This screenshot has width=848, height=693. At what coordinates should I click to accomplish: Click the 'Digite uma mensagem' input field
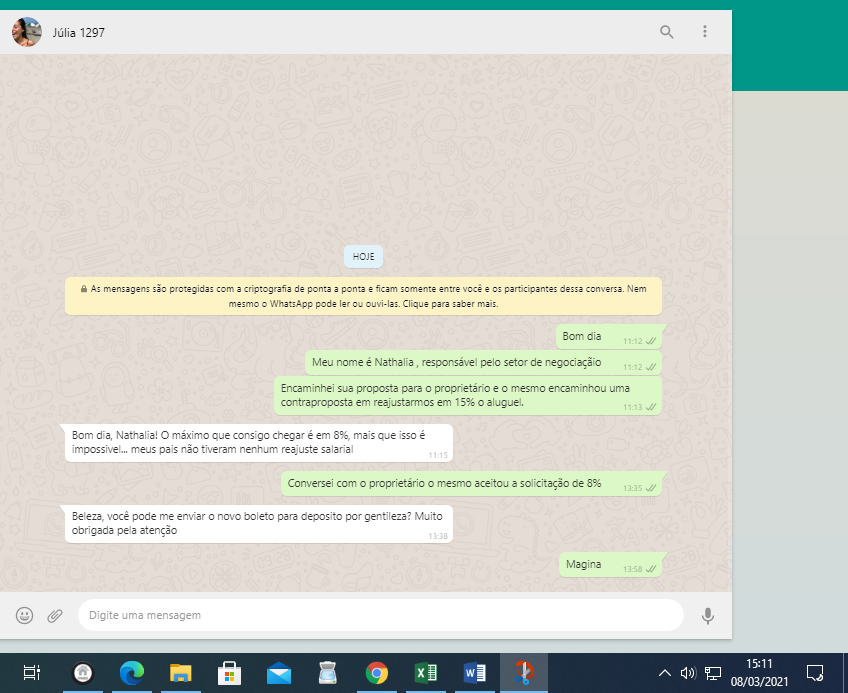pyautogui.click(x=380, y=615)
